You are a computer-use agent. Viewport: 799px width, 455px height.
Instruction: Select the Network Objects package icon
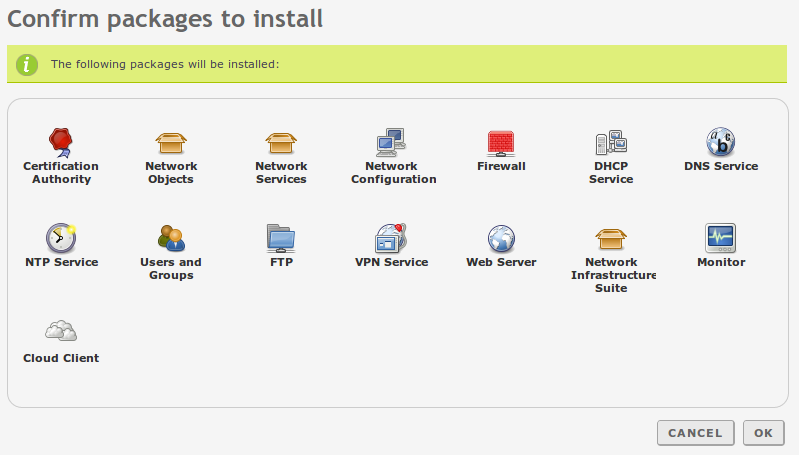(171, 142)
